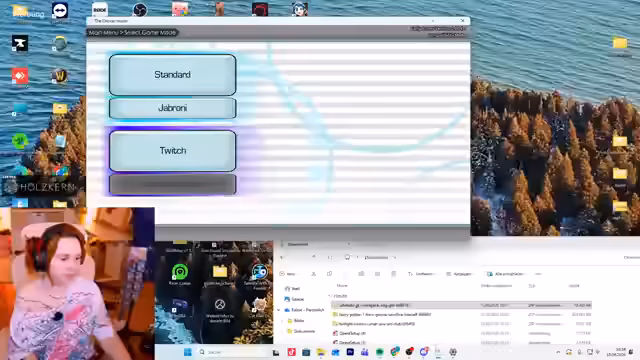Image resolution: width=640 pixels, height=360 pixels.
Task: Click the cut scissors icon in Explorer
Action: 313,274
